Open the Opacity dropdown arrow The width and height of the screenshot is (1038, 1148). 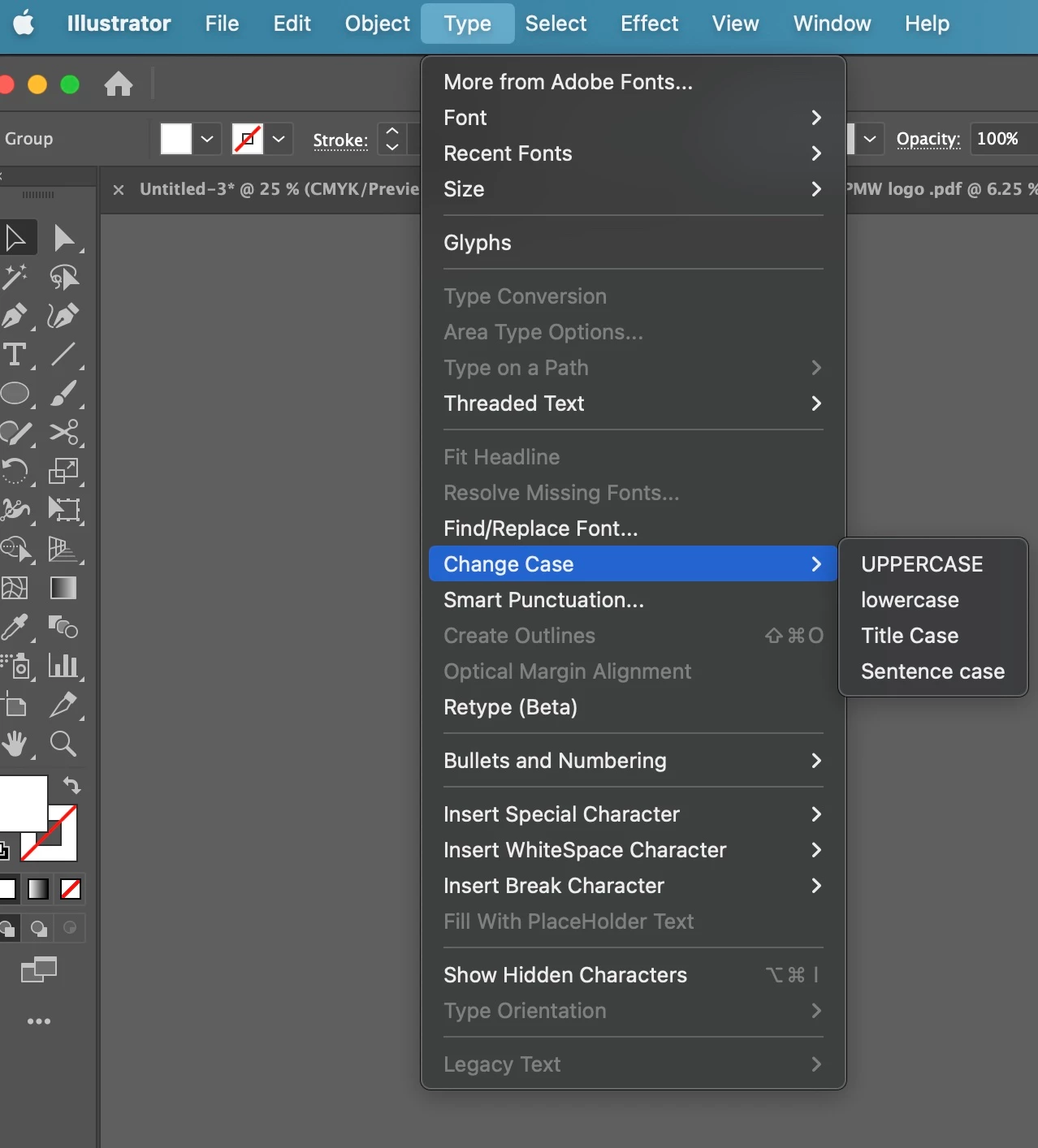870,139
